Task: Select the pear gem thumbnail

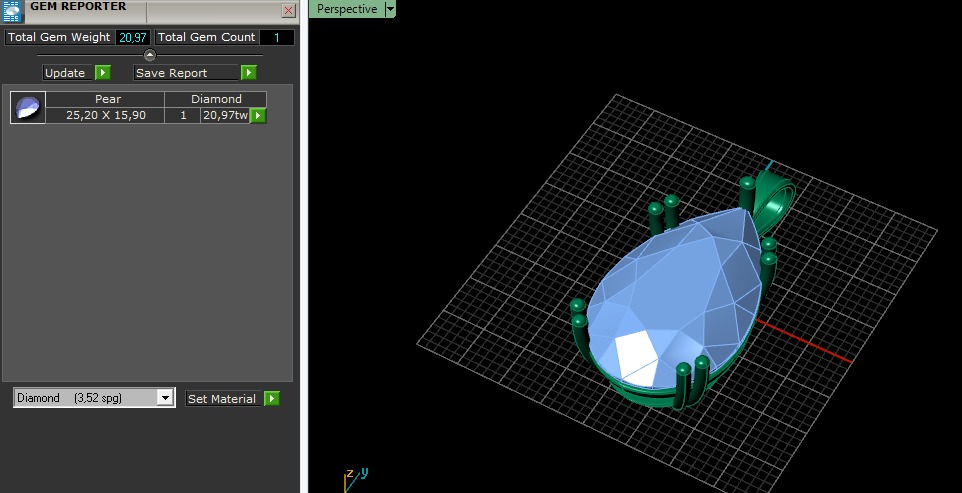Action: (x=28, y=107)
